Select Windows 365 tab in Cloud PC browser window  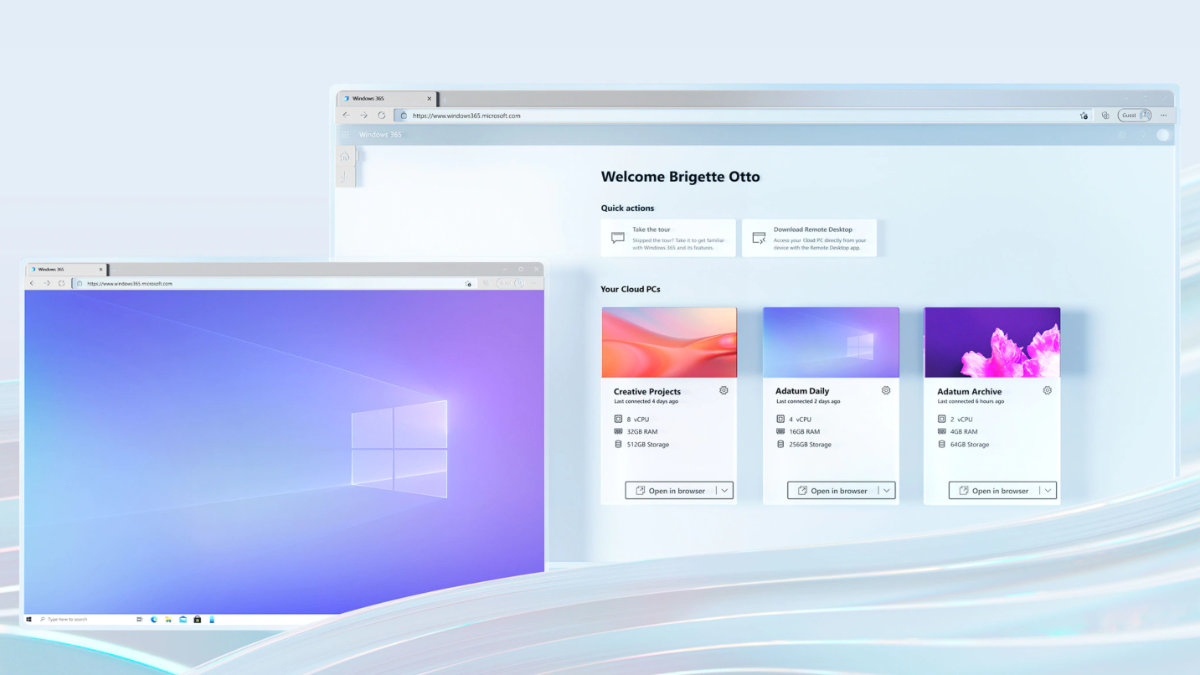click(x=68, y=269)
